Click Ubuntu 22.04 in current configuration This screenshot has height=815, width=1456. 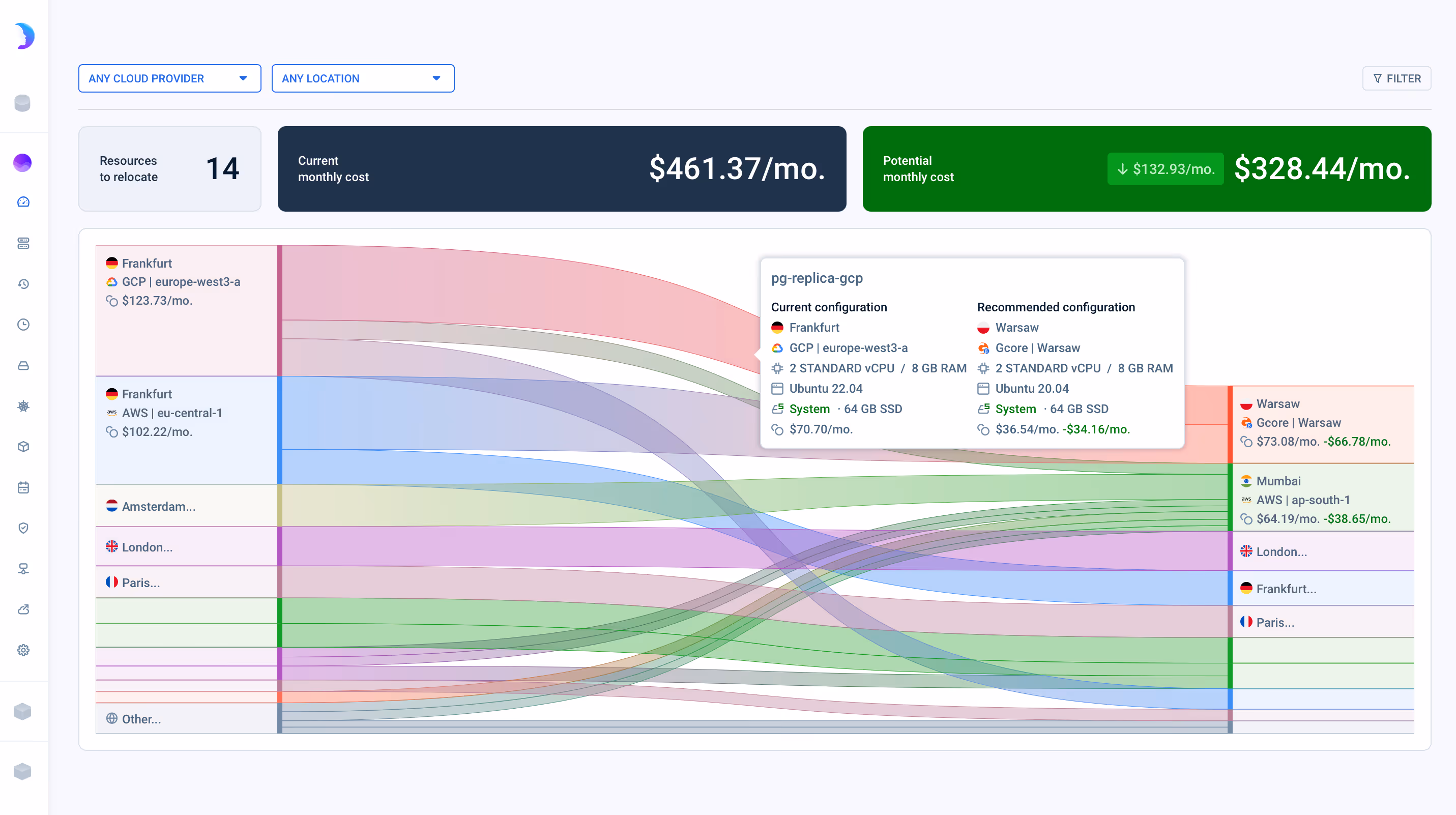tap(826, 388)
